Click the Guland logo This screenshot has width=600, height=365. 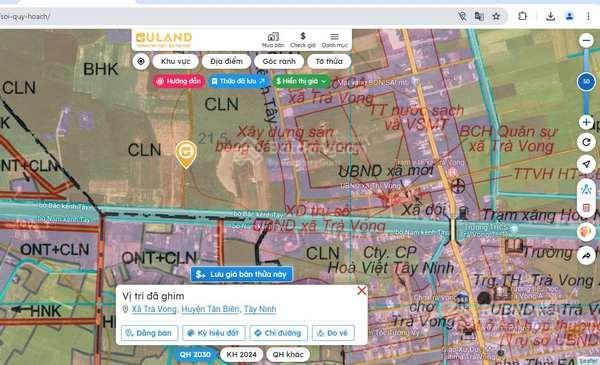point(164,39)
